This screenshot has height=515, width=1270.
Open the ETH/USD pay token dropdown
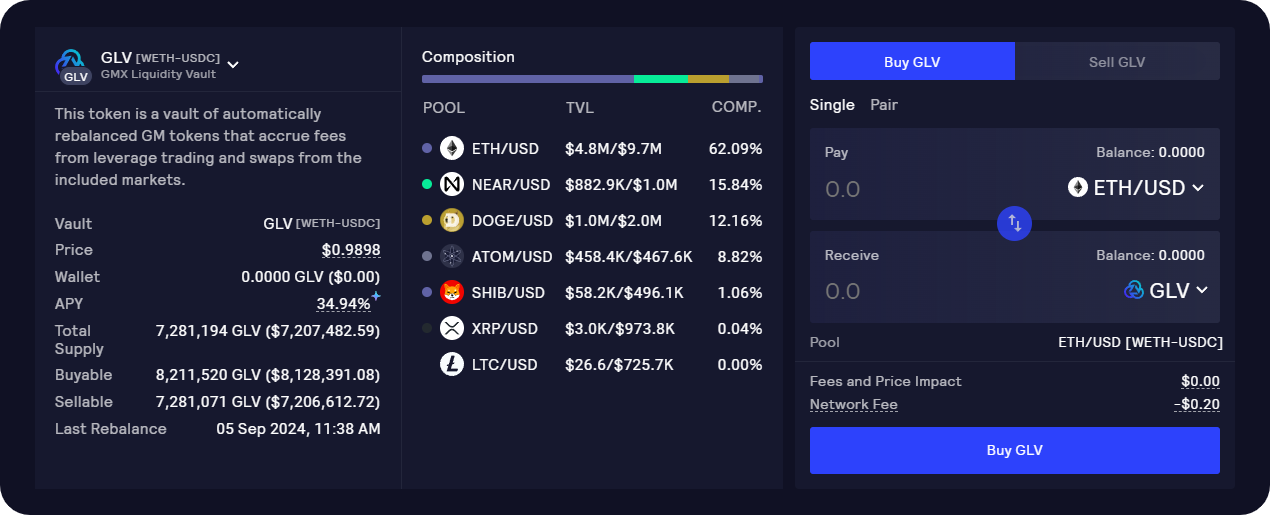pos(1136,187)
